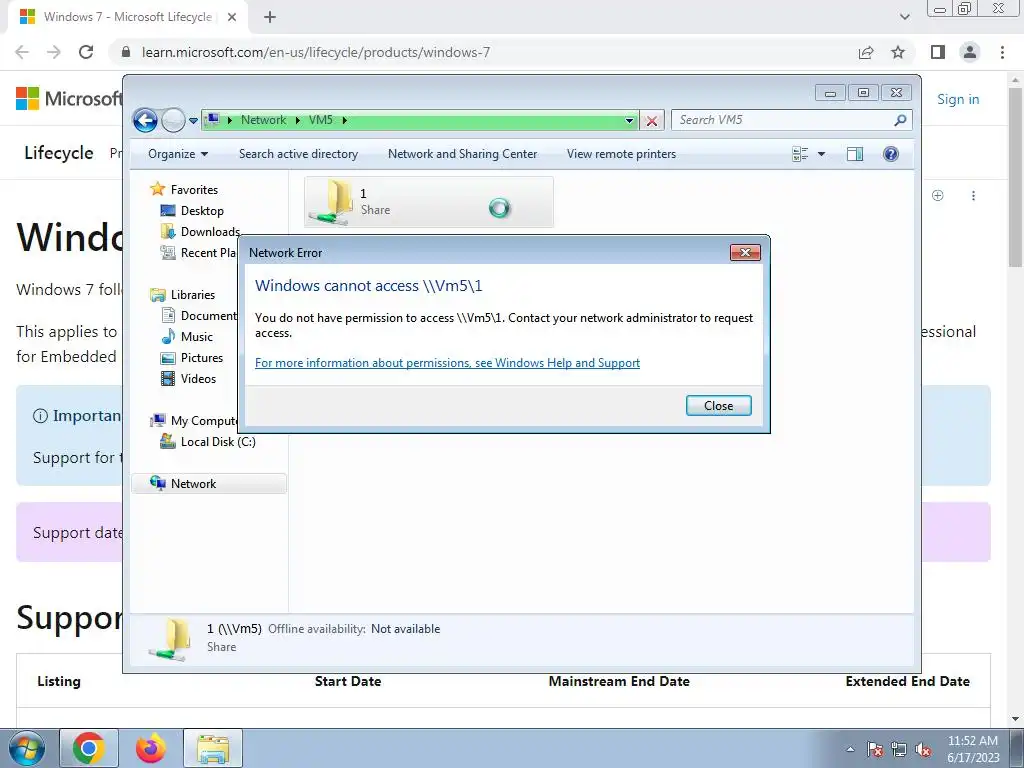Viewport: 1024px width, 768px height.
Task: Click Action Center flag icon
Action: [875, 750]
